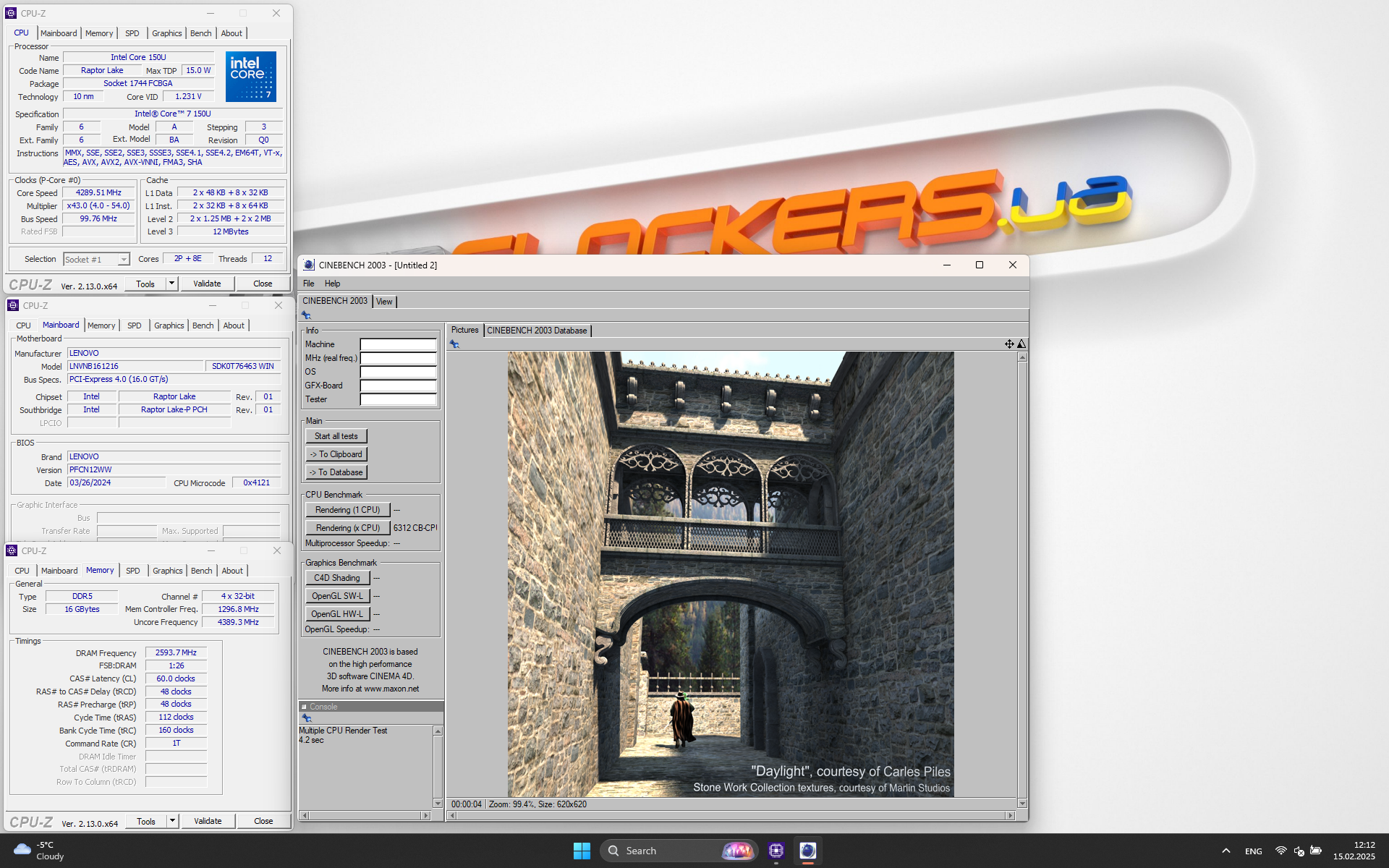Screen dimensions: 1389x868
Task: Open the SPD tab in the Memory CPU-Z window
Action: [x=133, y=571]
